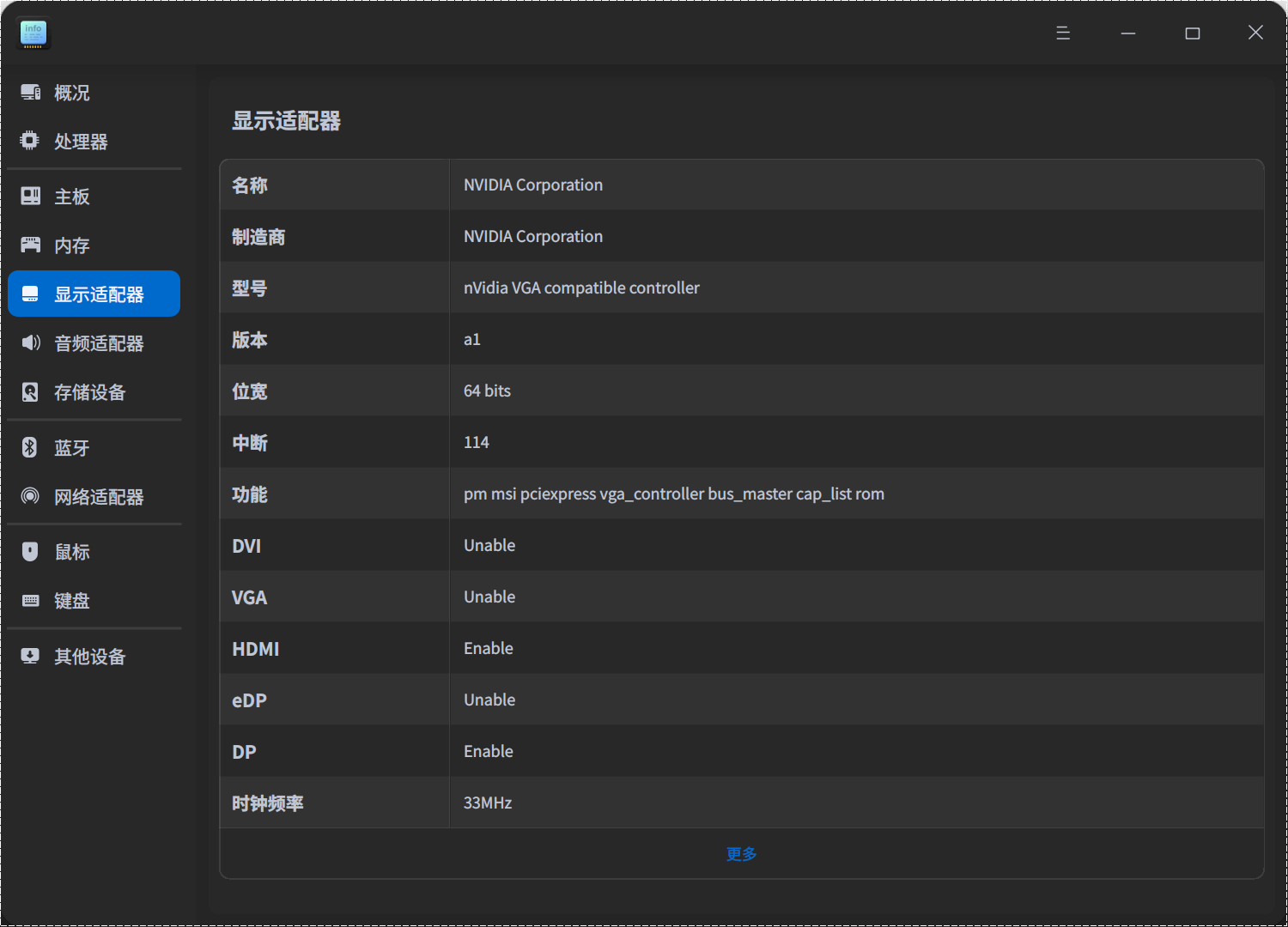Click the 概况 overview monitor icon
Screen dimensions: 1288x927
coord(30,92)
